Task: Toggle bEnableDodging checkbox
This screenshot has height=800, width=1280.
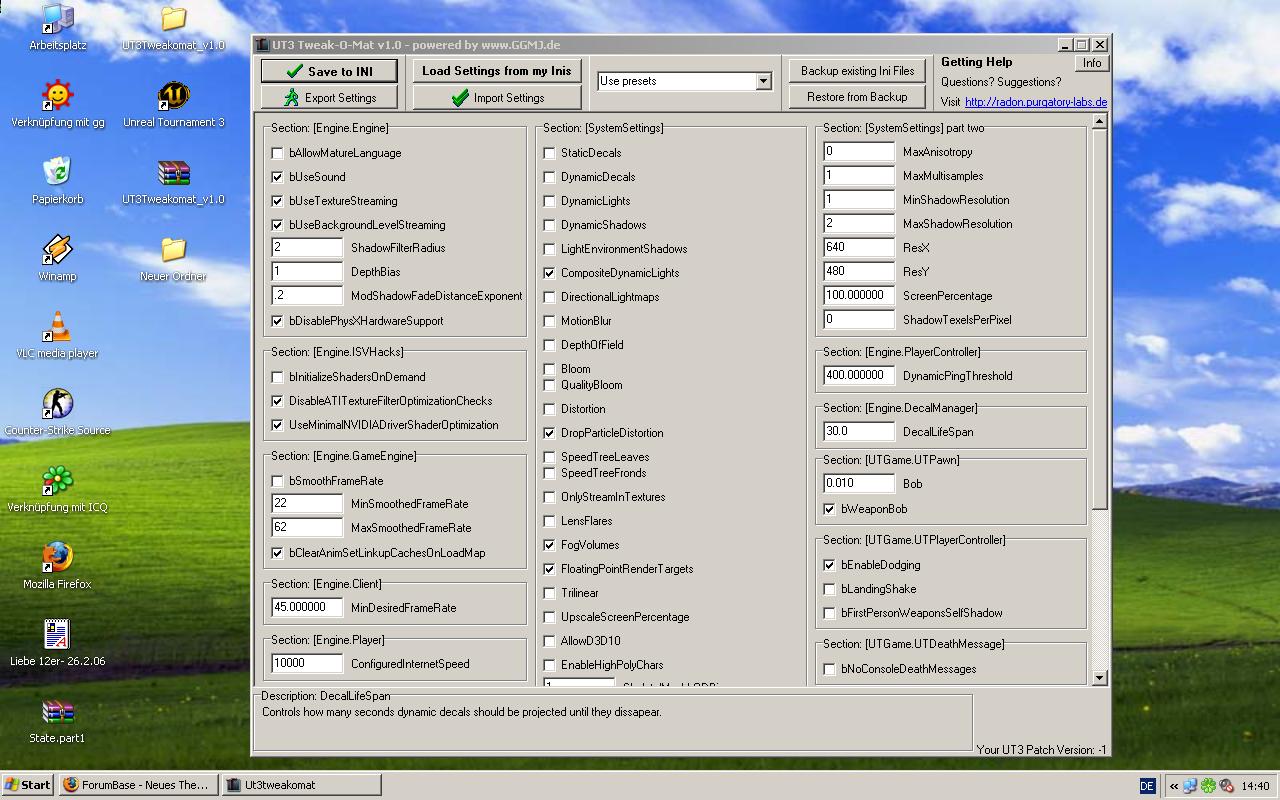Action: 830,565
